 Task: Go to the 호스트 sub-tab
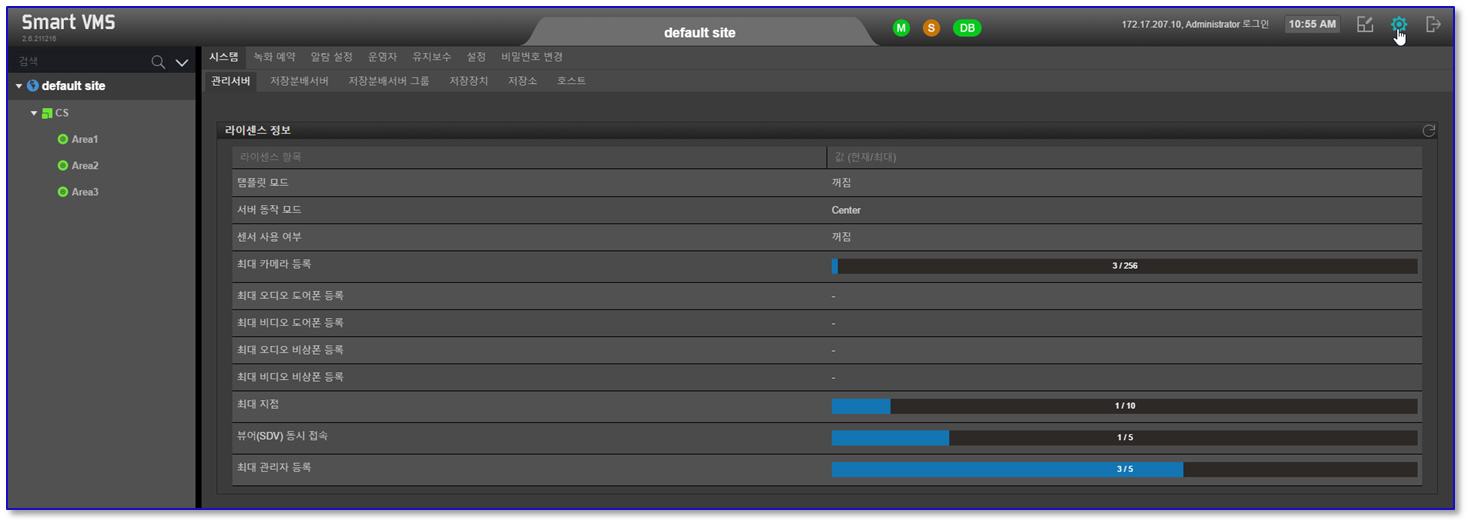(x=571, y=81)
